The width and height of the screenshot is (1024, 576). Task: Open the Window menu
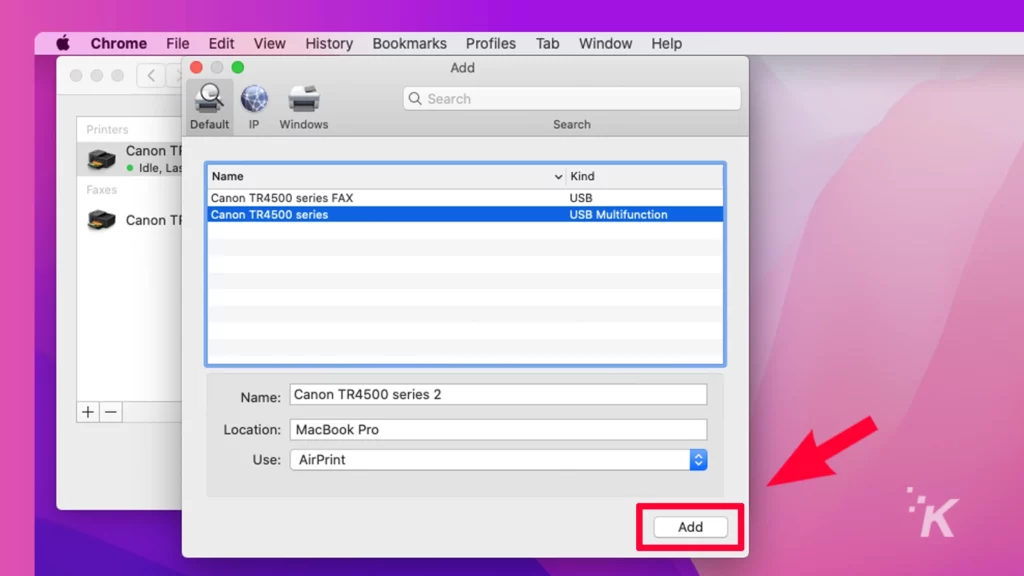[x=605, y=44]
